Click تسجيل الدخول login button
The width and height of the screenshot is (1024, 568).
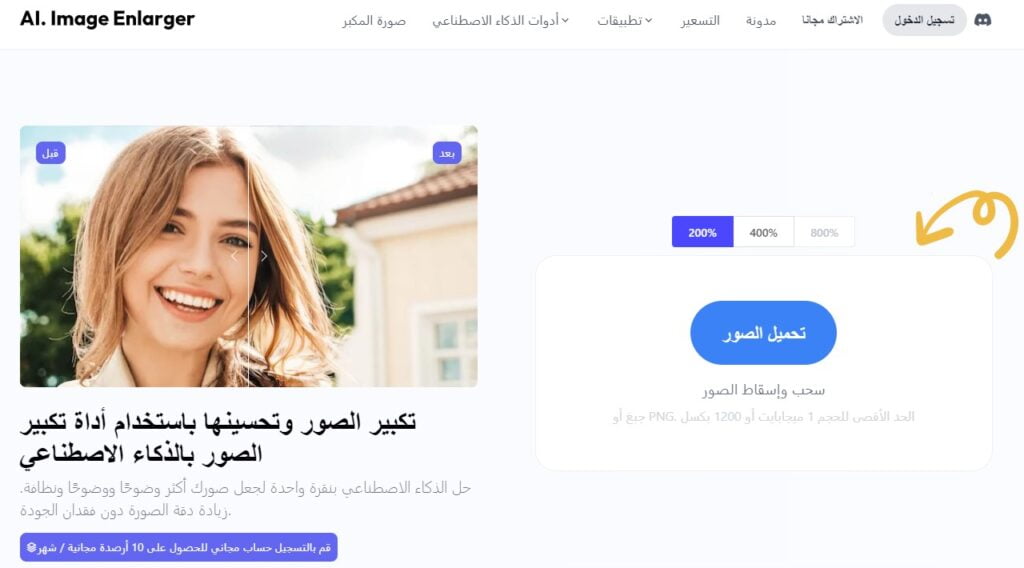pyautogui.click(x=924, y=20)
